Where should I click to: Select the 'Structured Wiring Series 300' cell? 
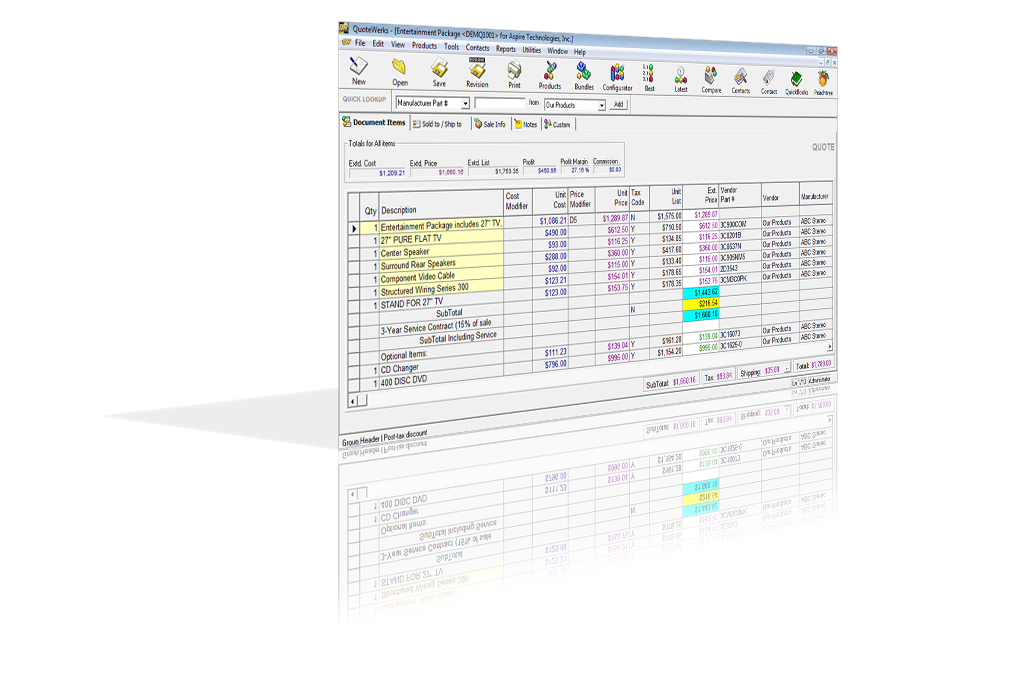click(x=441, y=287)
